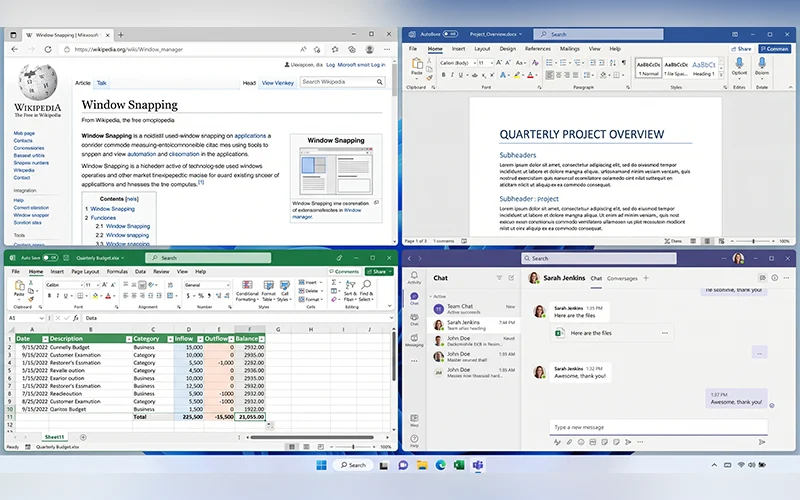Click the magnifier icon in the Wikipedia search box
Viewport: 800px width, 500px height.
pyautogui.click(x=380, y=82)
